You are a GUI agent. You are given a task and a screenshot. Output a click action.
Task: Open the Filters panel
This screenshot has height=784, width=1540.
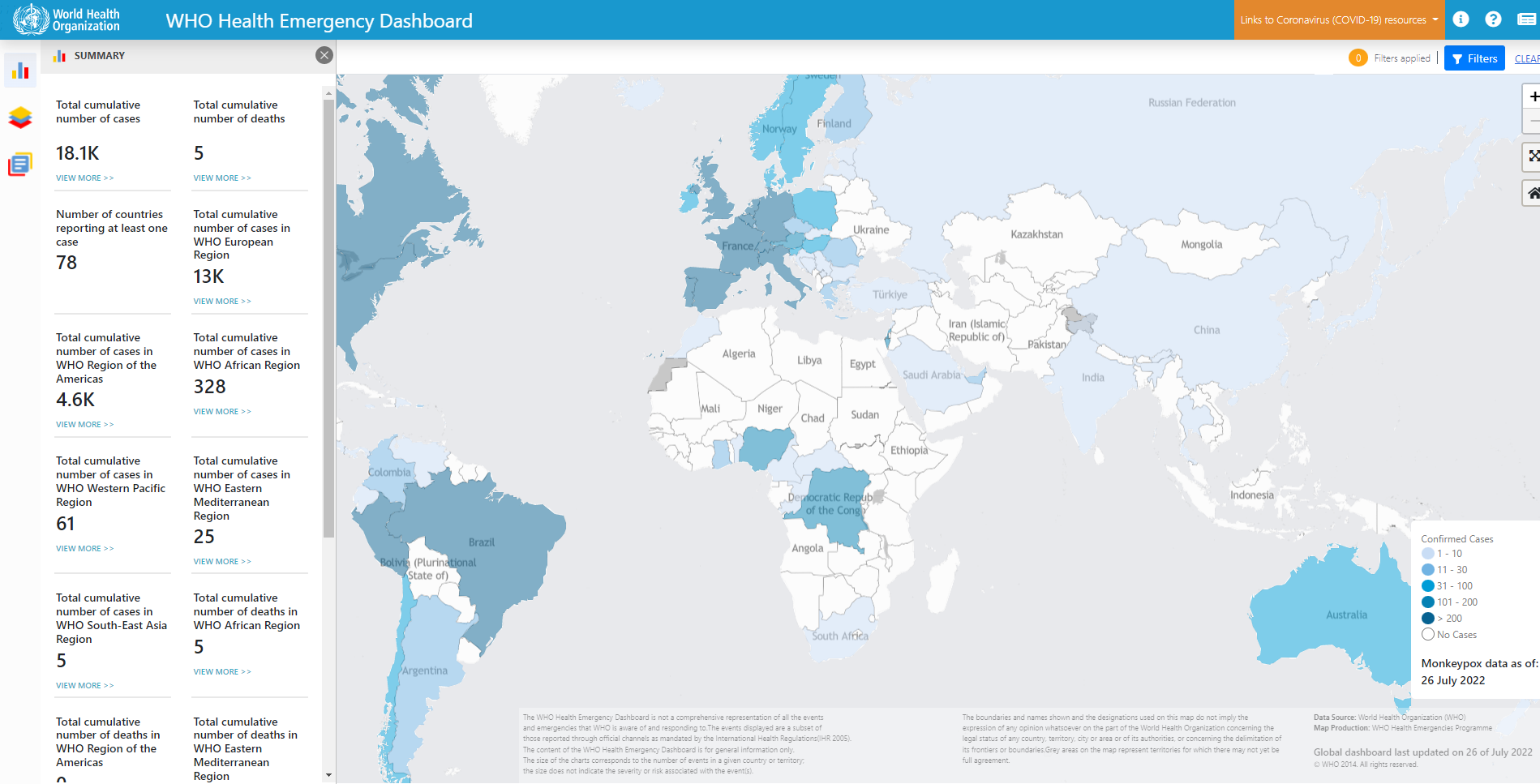click(1474, 58)
